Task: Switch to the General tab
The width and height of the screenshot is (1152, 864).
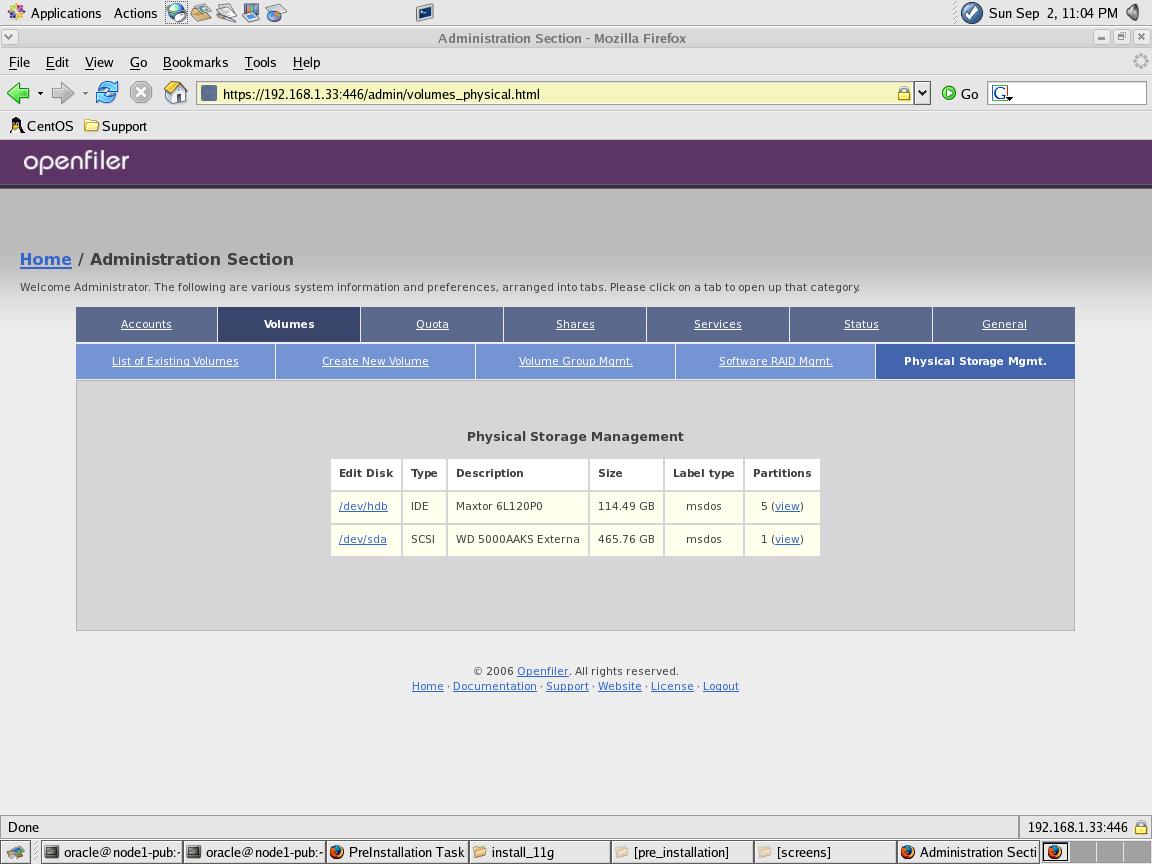Action: (x=1004, y=324)
